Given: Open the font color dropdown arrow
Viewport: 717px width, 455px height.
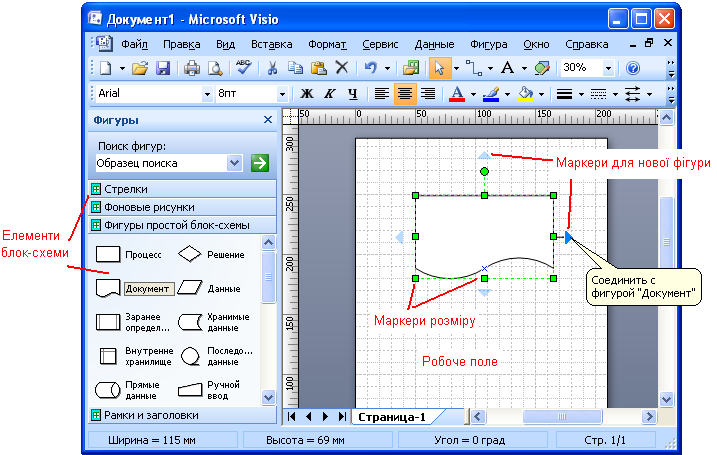Looking at the screenshot, I should pyautogui.click(x=473, y=95).
